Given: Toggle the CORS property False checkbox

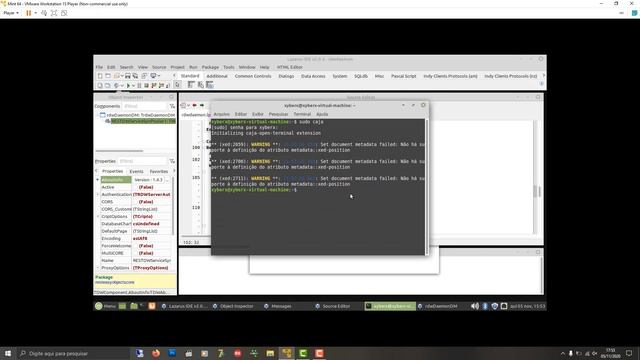Looking at the screenshot, I should coord(146,202).
